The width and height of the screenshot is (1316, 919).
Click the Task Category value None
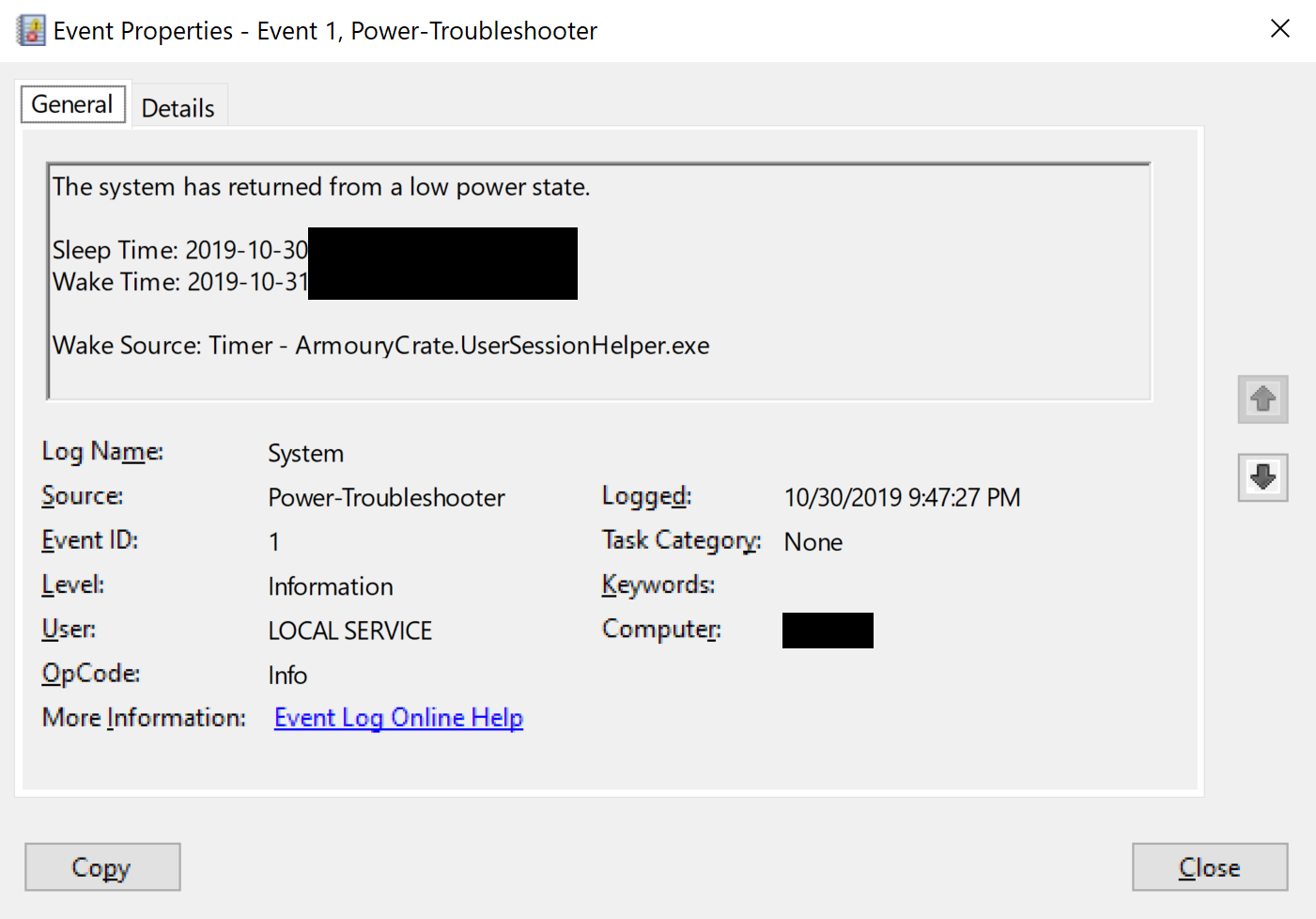coord(813,542)
